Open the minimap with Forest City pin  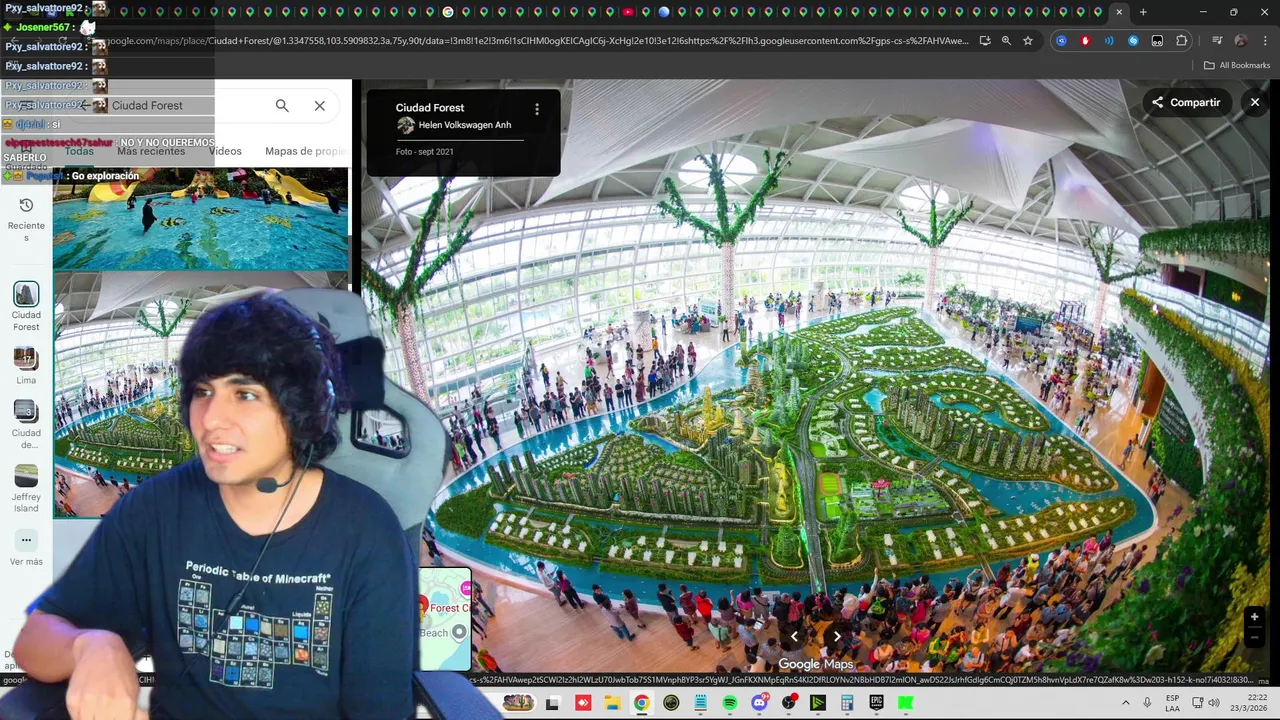tap(445, 619)
